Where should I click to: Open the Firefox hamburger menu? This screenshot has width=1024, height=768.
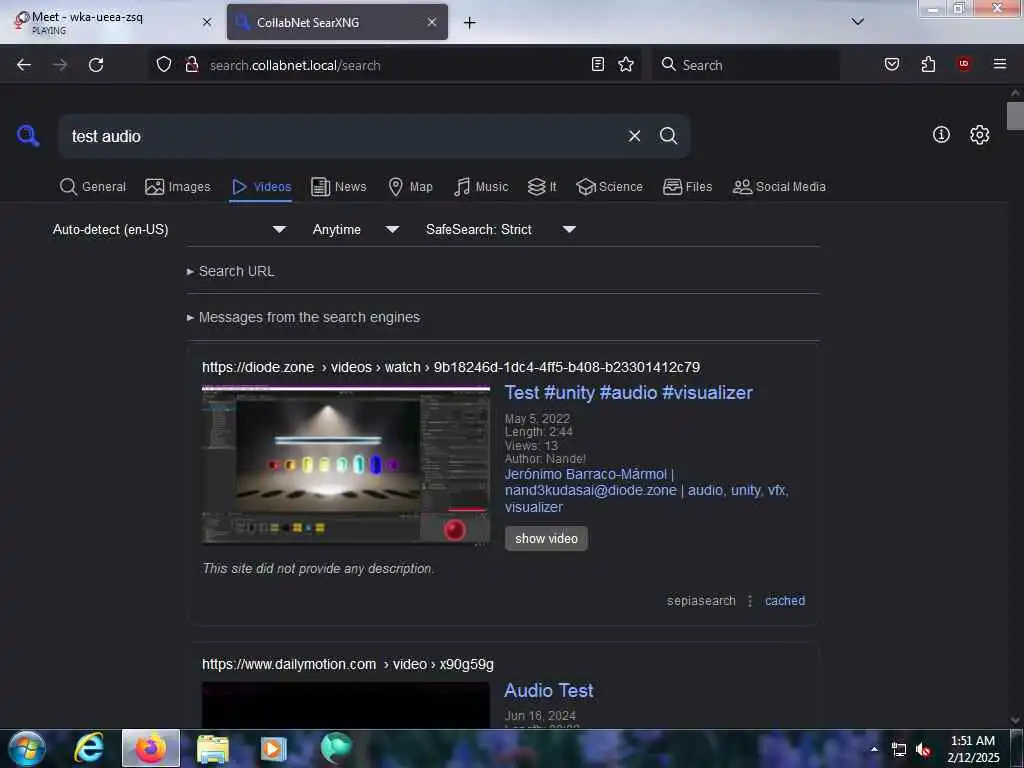[1000, 64]
